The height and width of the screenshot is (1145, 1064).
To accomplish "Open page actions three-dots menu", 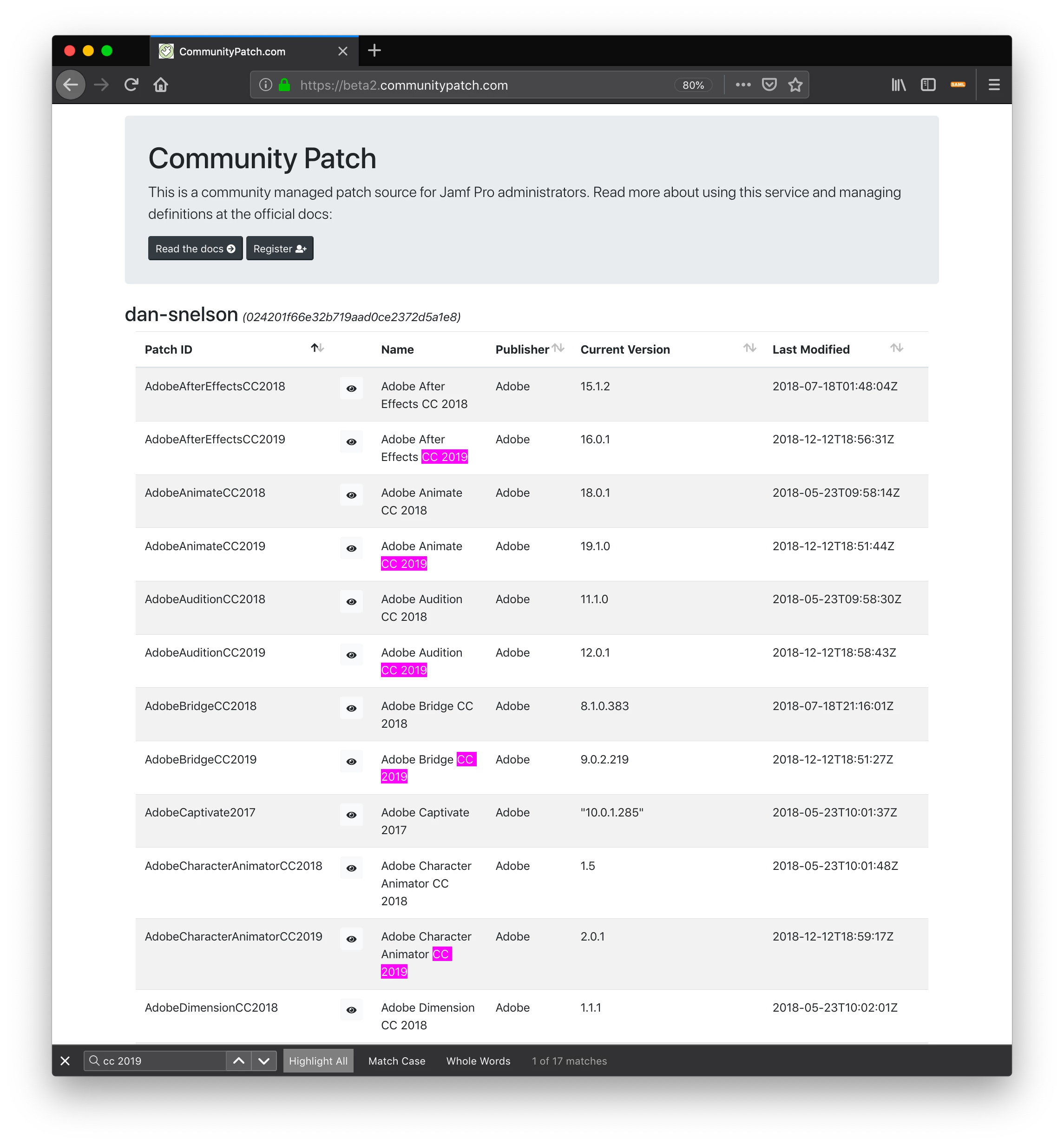I will click(x=743, y=85).
